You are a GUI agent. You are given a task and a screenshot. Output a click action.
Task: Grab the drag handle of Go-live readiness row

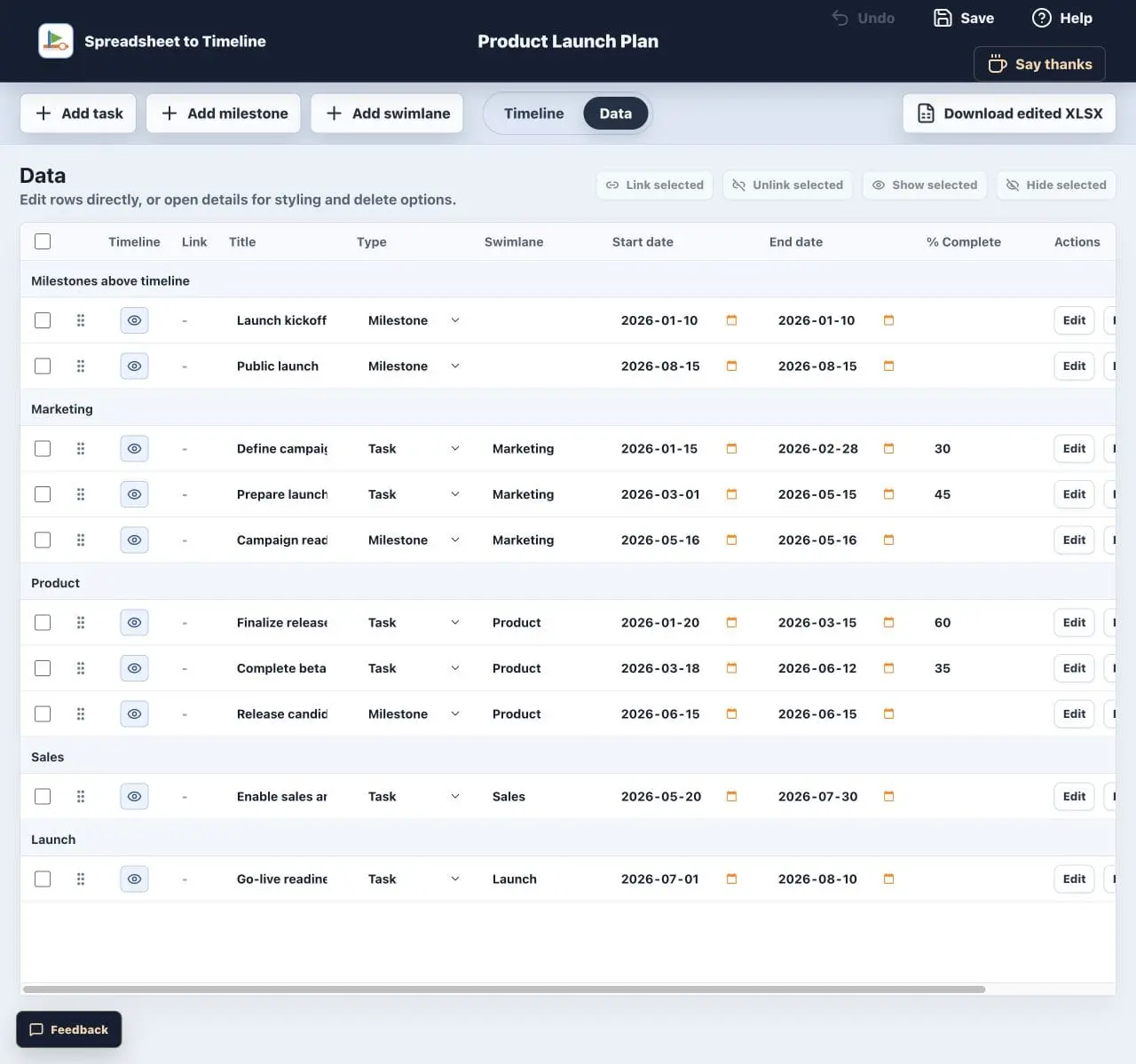[x=81, y=879]
